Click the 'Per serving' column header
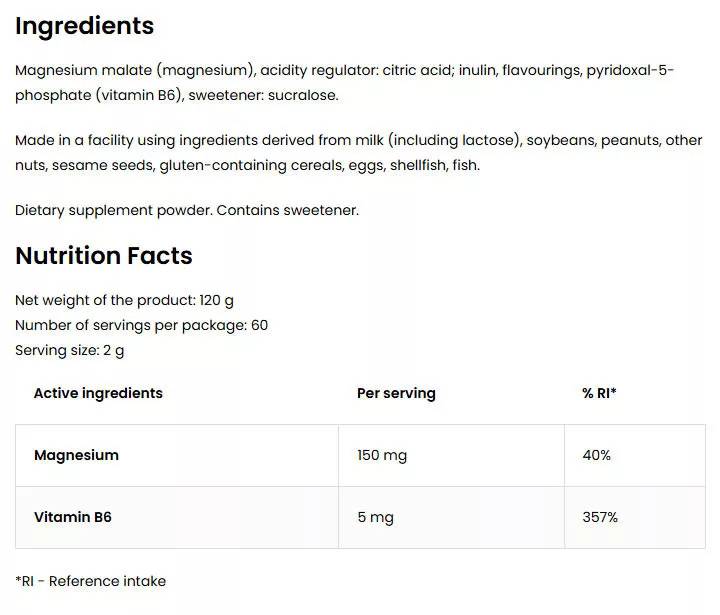 tap(396, 393)
